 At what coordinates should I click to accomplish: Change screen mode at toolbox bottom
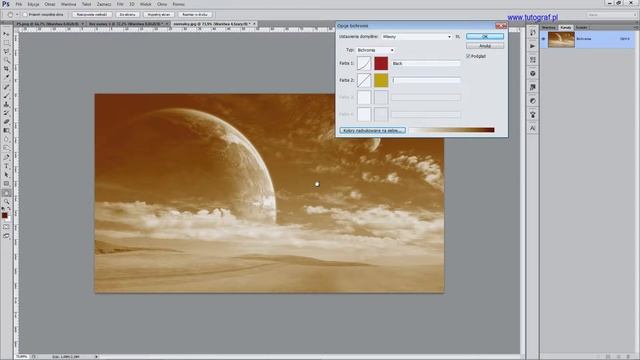click(x=6, y=236)
